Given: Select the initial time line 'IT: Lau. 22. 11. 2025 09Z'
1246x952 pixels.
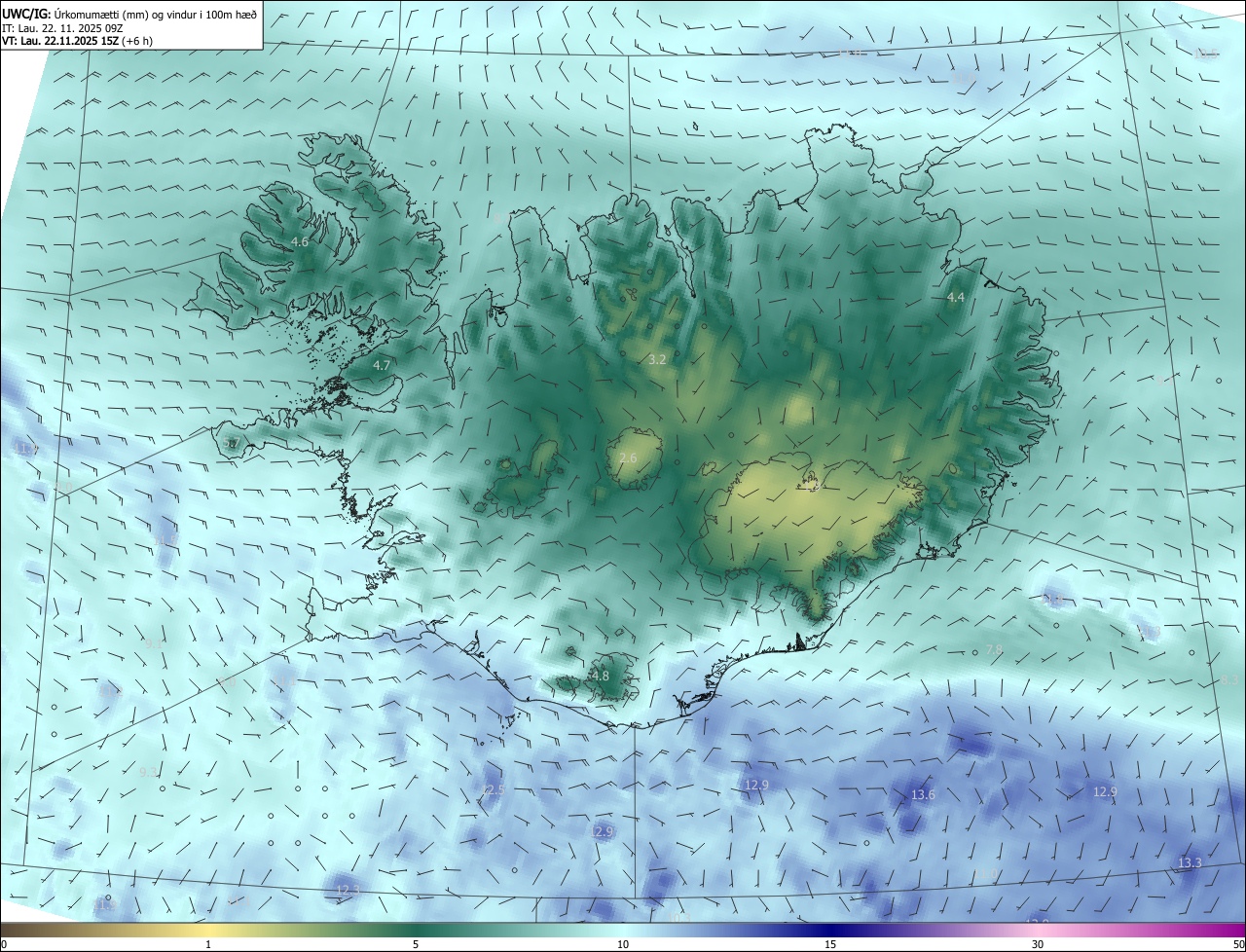Looking at the screenshot, I should tap(63, 28).
